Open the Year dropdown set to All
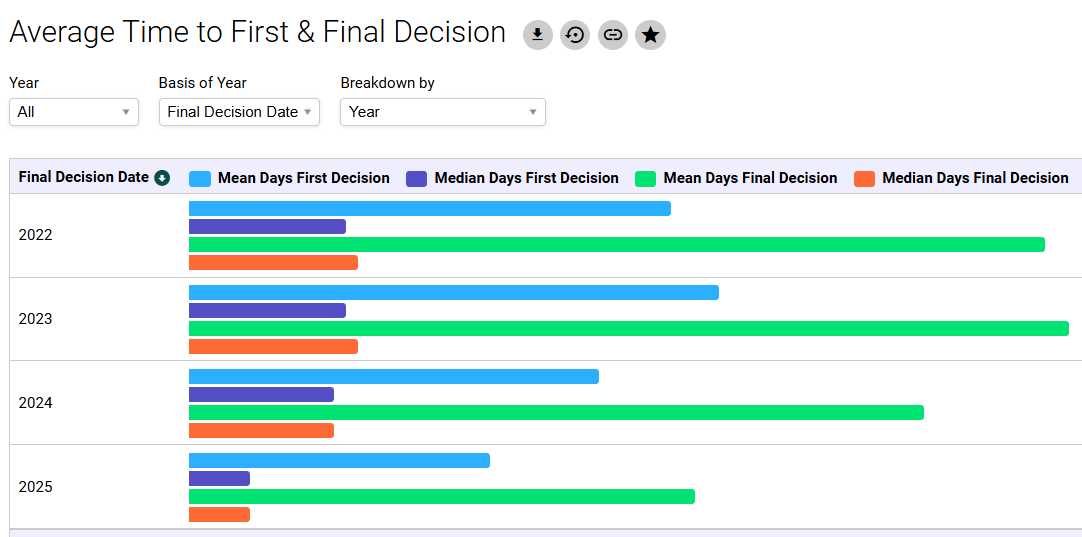The width and height of the screenshot is (1082, 537). [x=73, y=112]
